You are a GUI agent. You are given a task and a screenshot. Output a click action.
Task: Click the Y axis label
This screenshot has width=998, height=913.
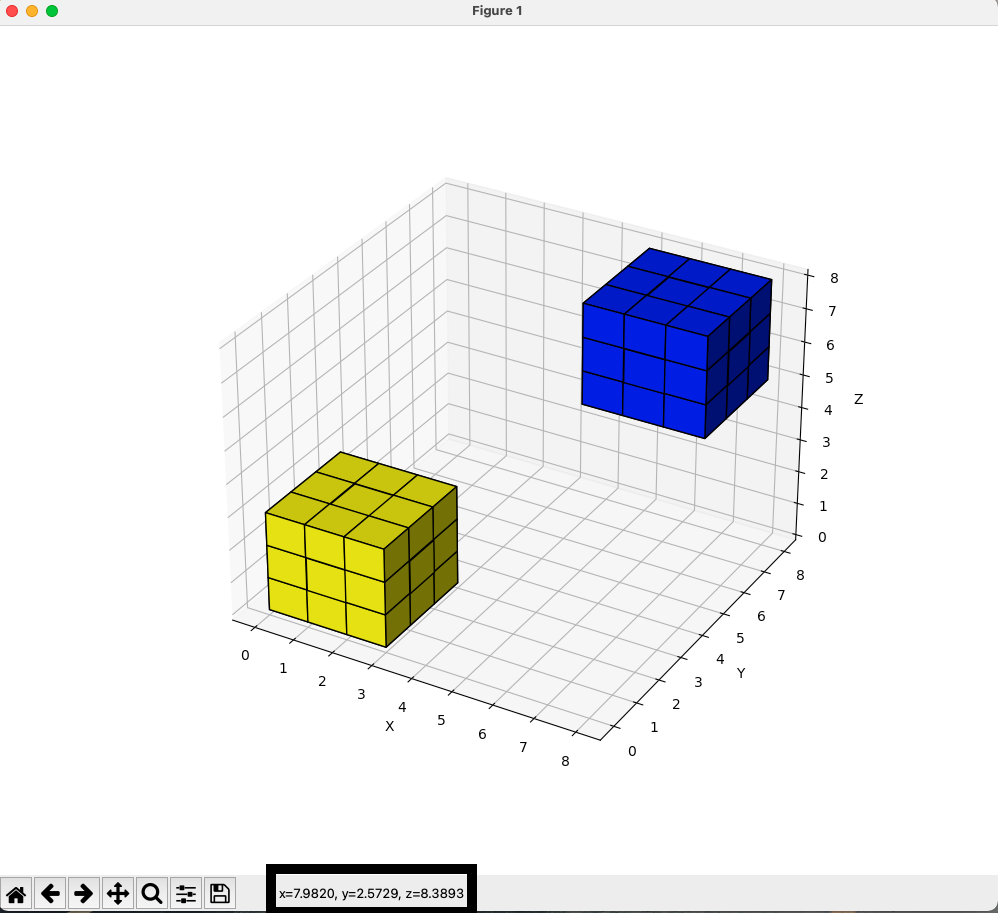coord(741,673)
